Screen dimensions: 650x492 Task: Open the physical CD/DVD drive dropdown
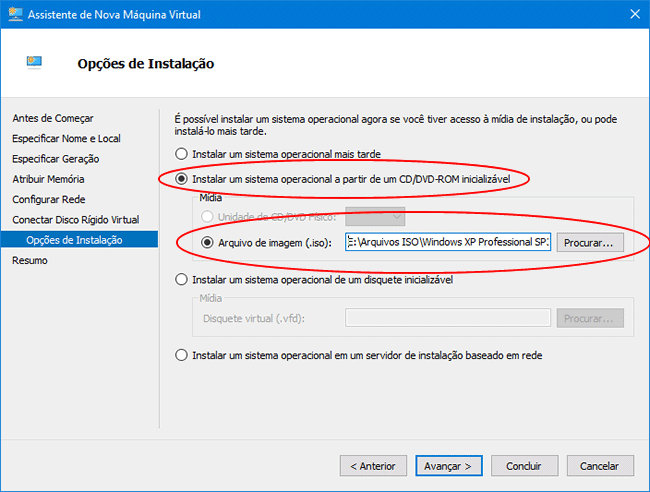(375, 216)
